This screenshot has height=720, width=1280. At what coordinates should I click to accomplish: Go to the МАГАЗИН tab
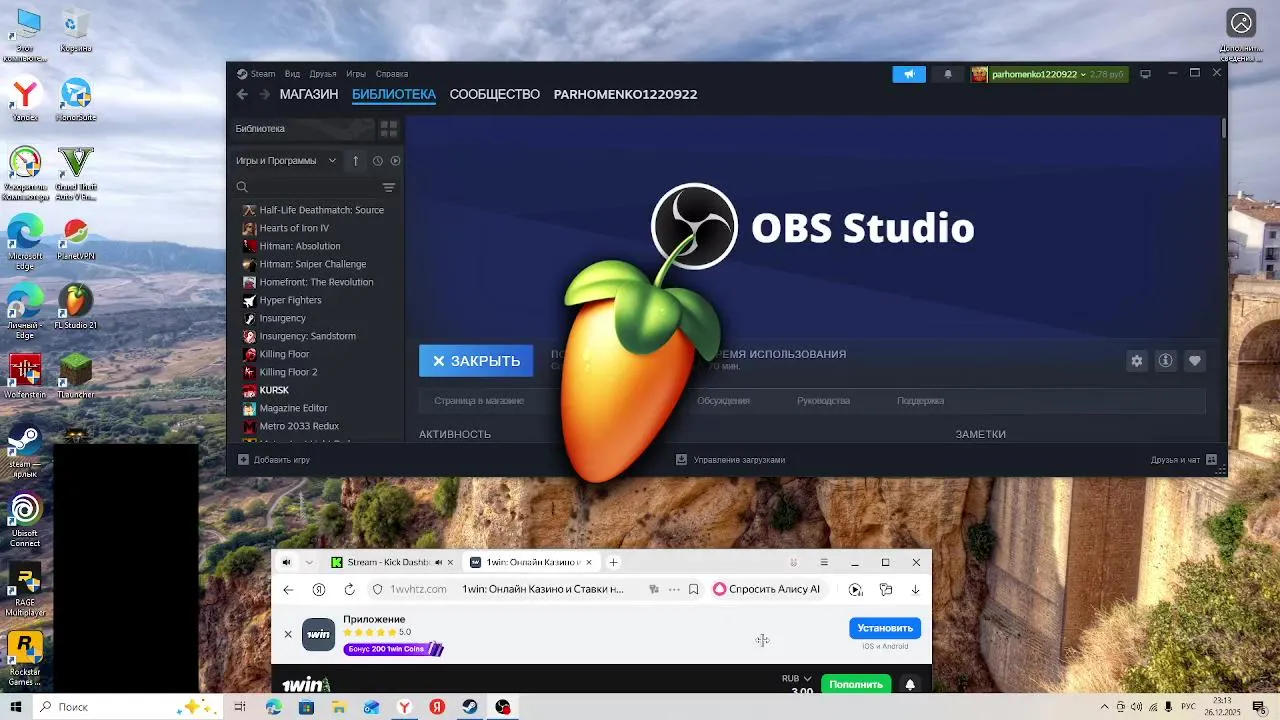tap(309, 94)
